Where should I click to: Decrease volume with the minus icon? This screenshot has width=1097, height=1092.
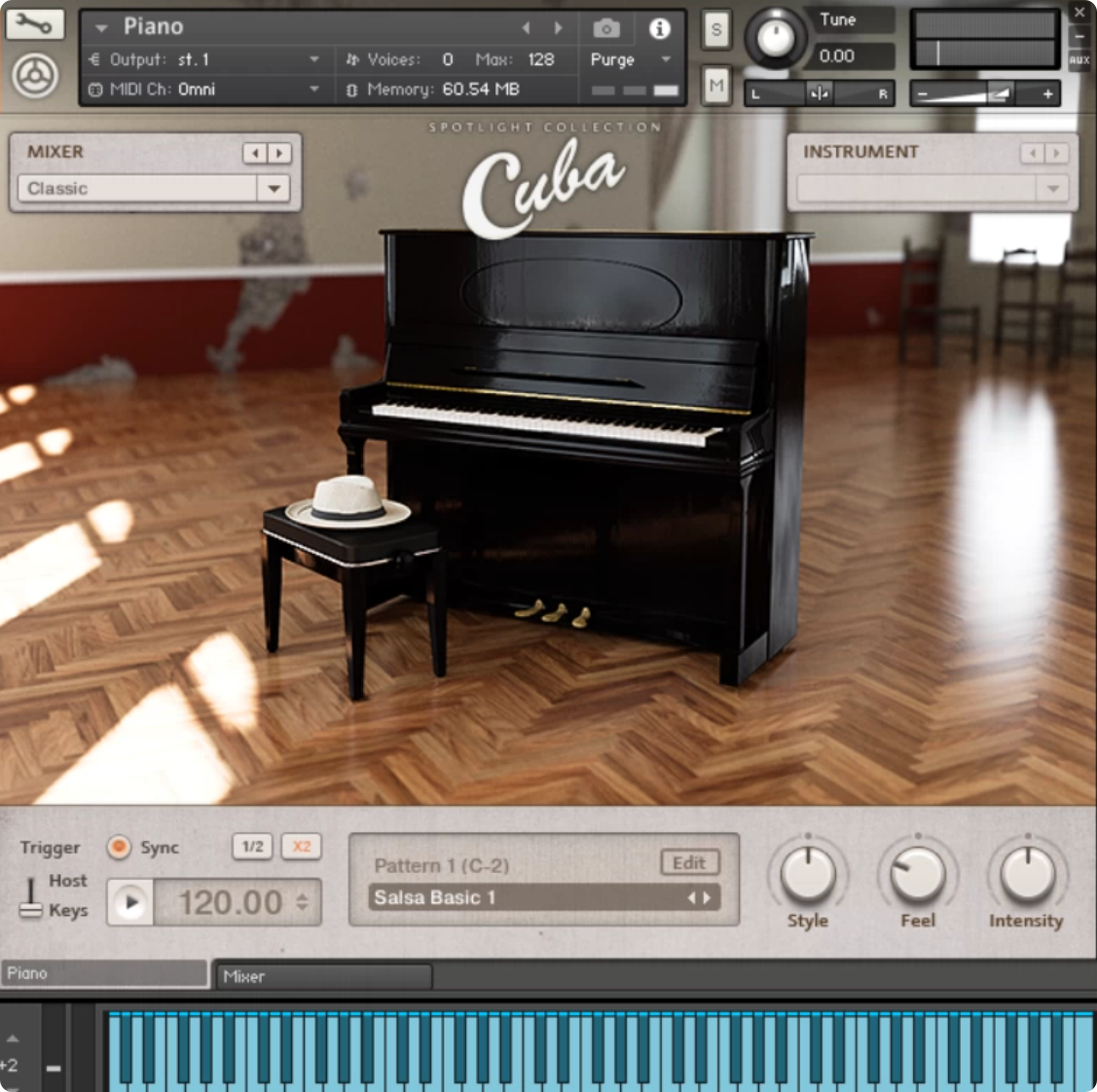[x=922, y=93]
